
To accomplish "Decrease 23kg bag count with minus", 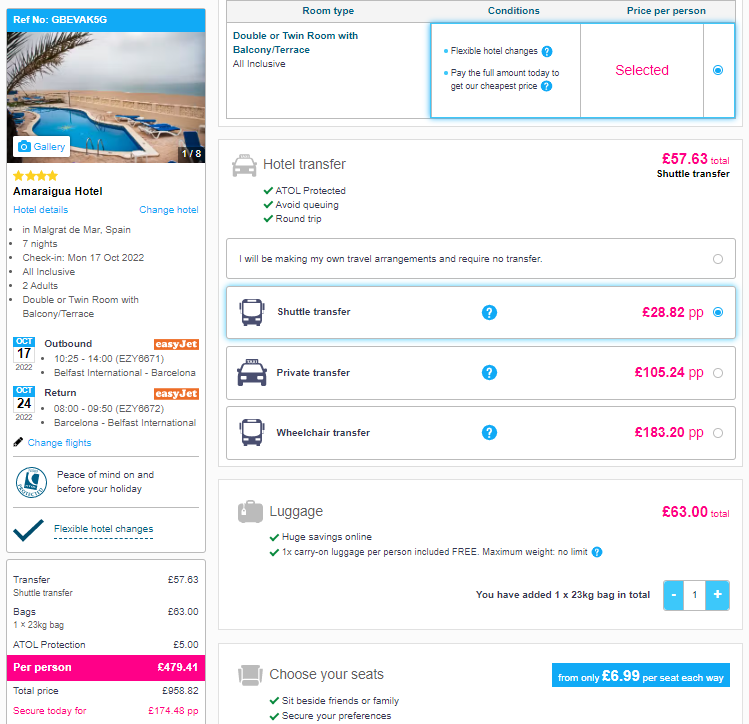I will click(674, 595).
